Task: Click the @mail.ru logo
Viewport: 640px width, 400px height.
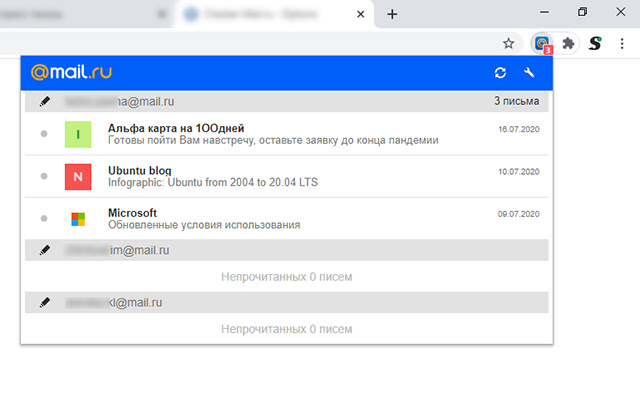Action: coord(71,72)
